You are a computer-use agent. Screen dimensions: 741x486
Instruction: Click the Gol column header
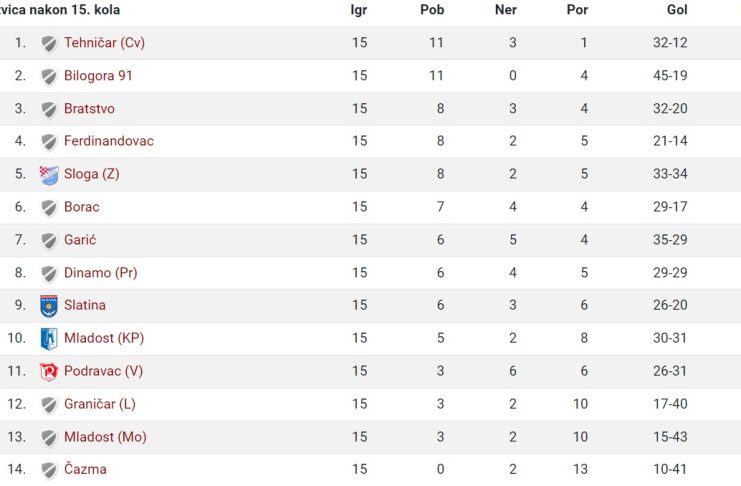coord(677,10)
